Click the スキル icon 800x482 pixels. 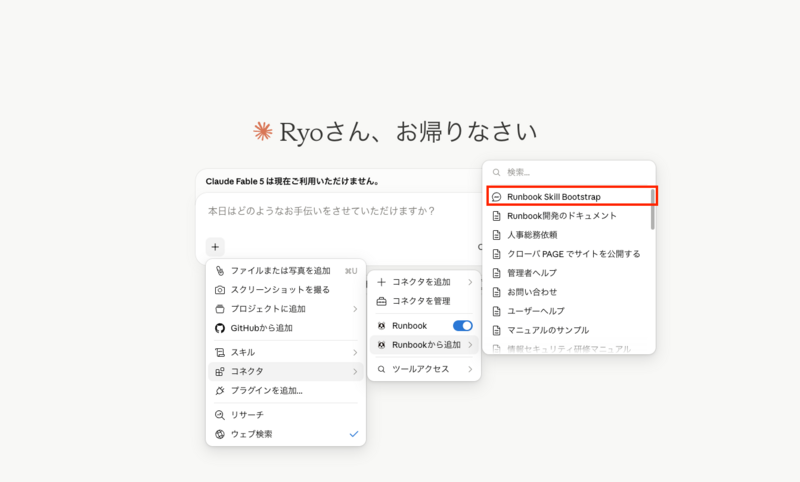point(220,352)
